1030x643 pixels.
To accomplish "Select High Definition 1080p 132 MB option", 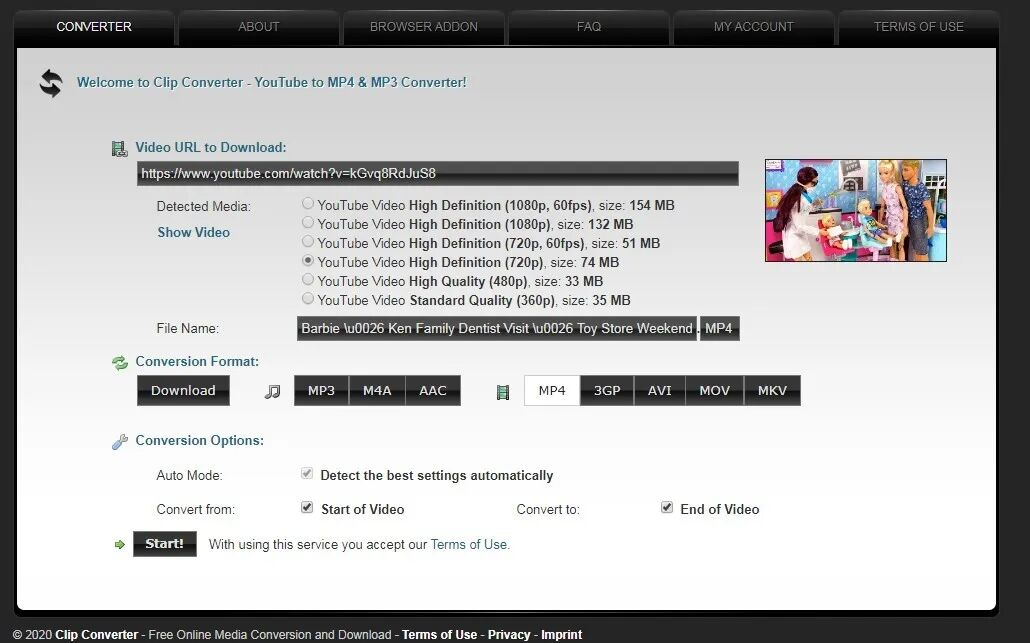I will pyautogui.click(x=307, y=223).
